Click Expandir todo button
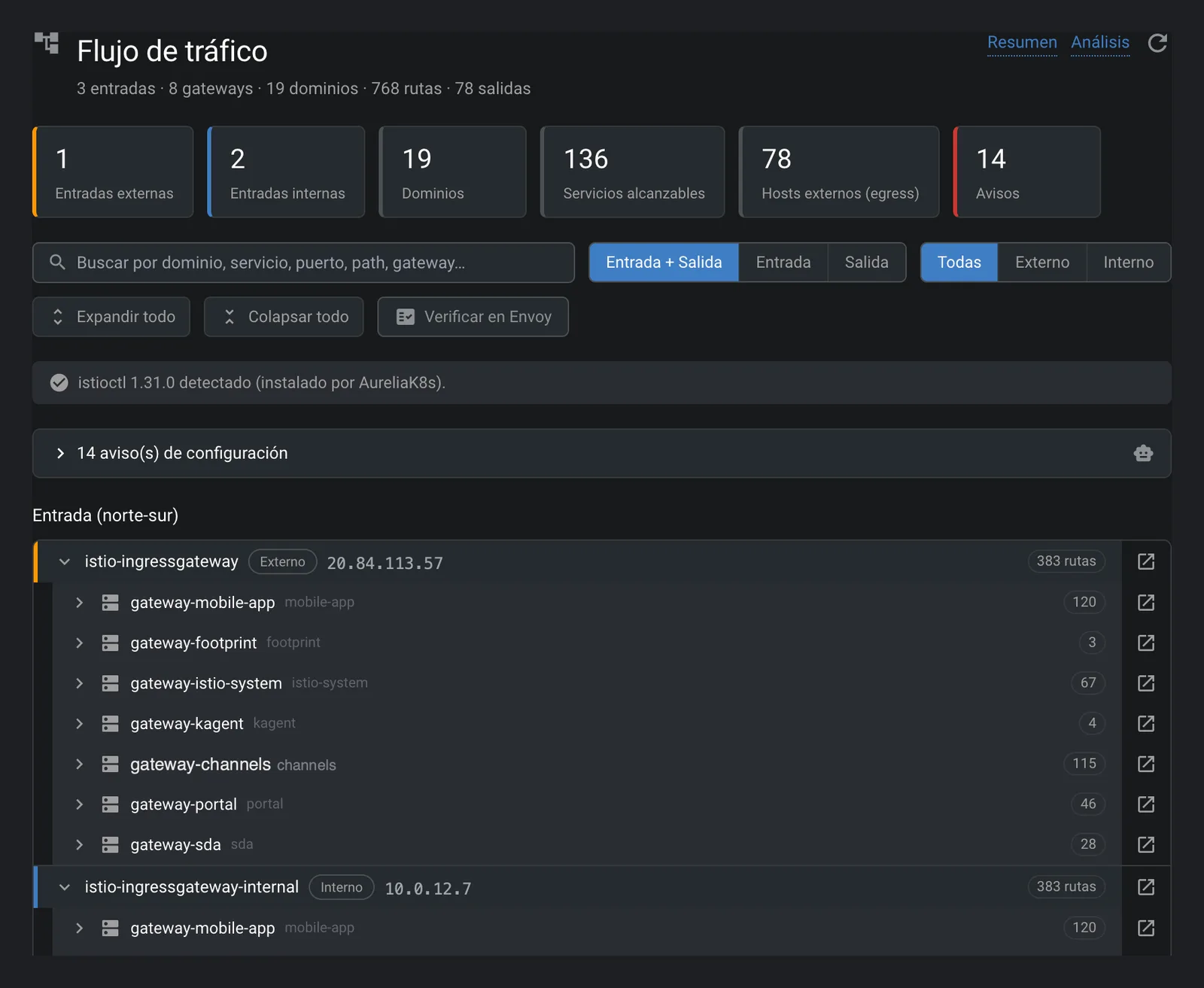The image size is (1204, 988). click(x=111, y=317)
